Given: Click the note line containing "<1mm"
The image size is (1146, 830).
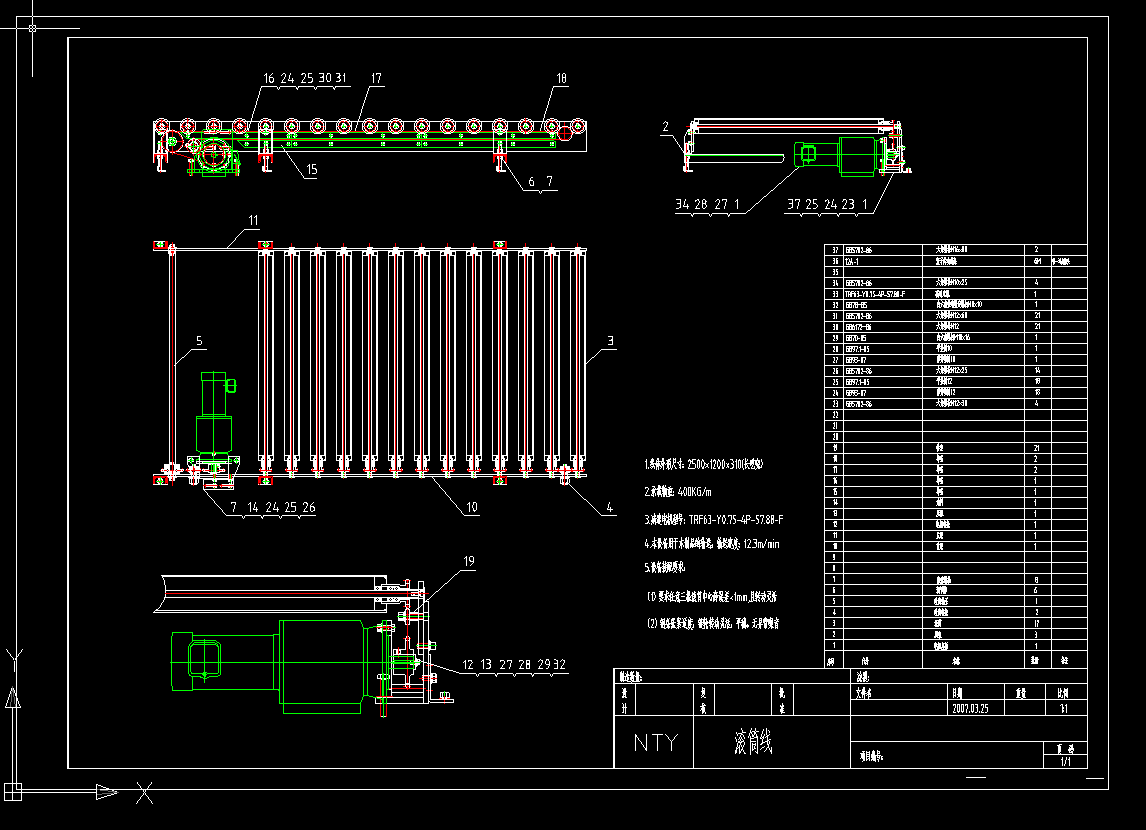Looking at the screenshot, I should point(712,596).
